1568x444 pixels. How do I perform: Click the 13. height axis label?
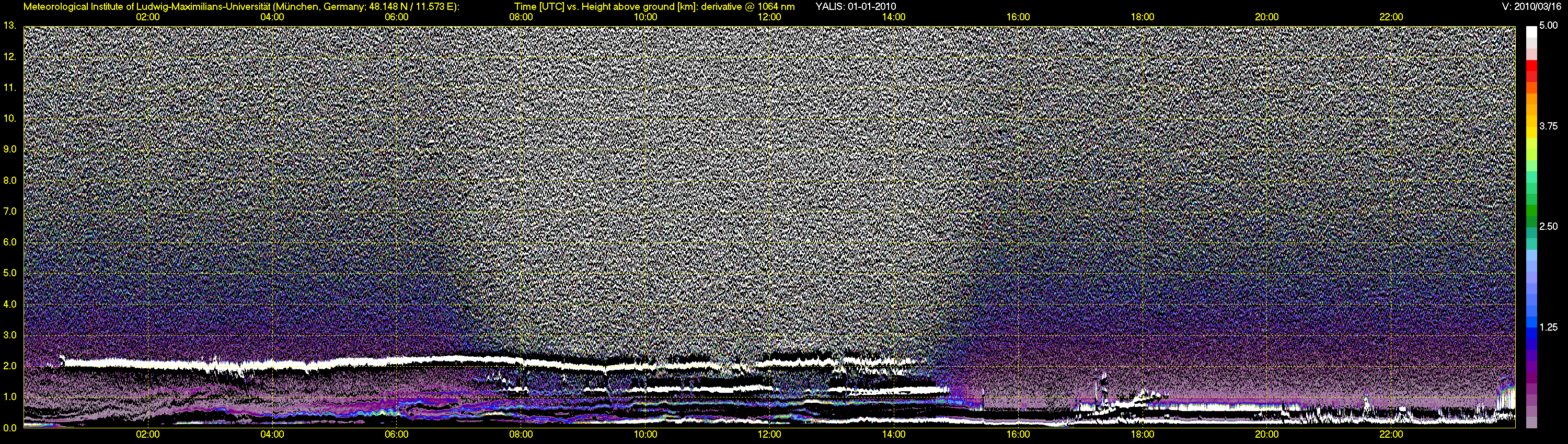[10, 26]
